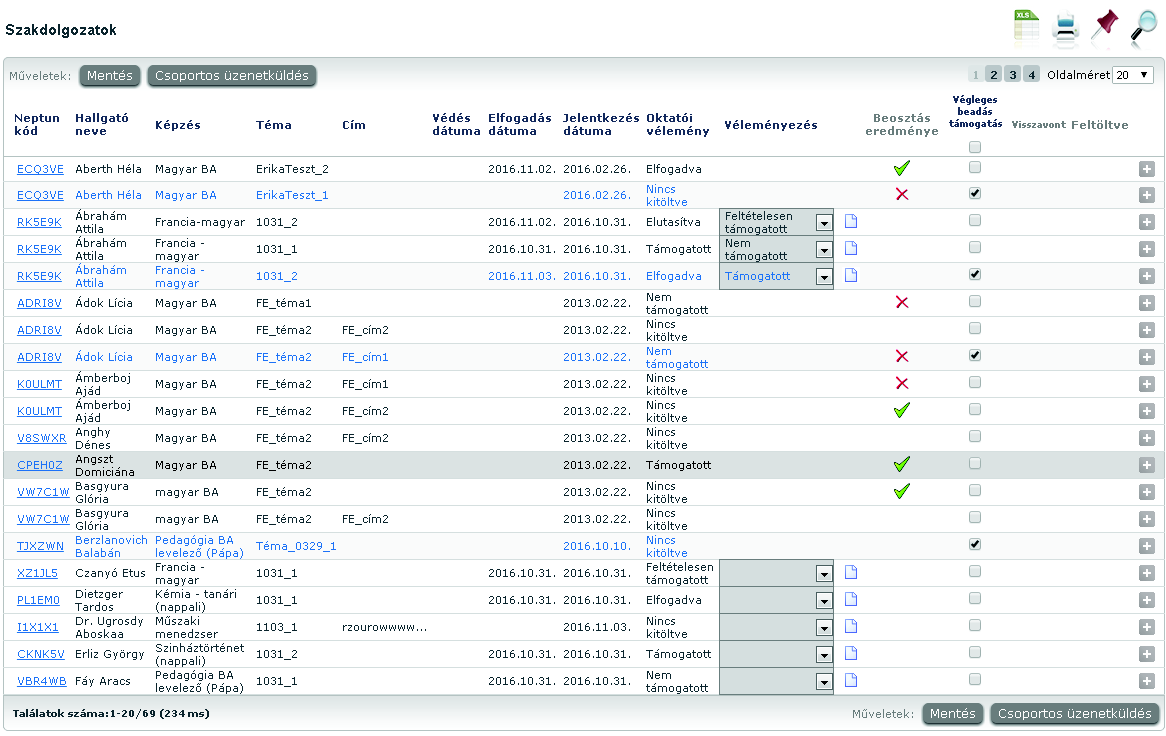Toggle the select-all checkbox under Végleges beadás támogatás

(975, 147)
